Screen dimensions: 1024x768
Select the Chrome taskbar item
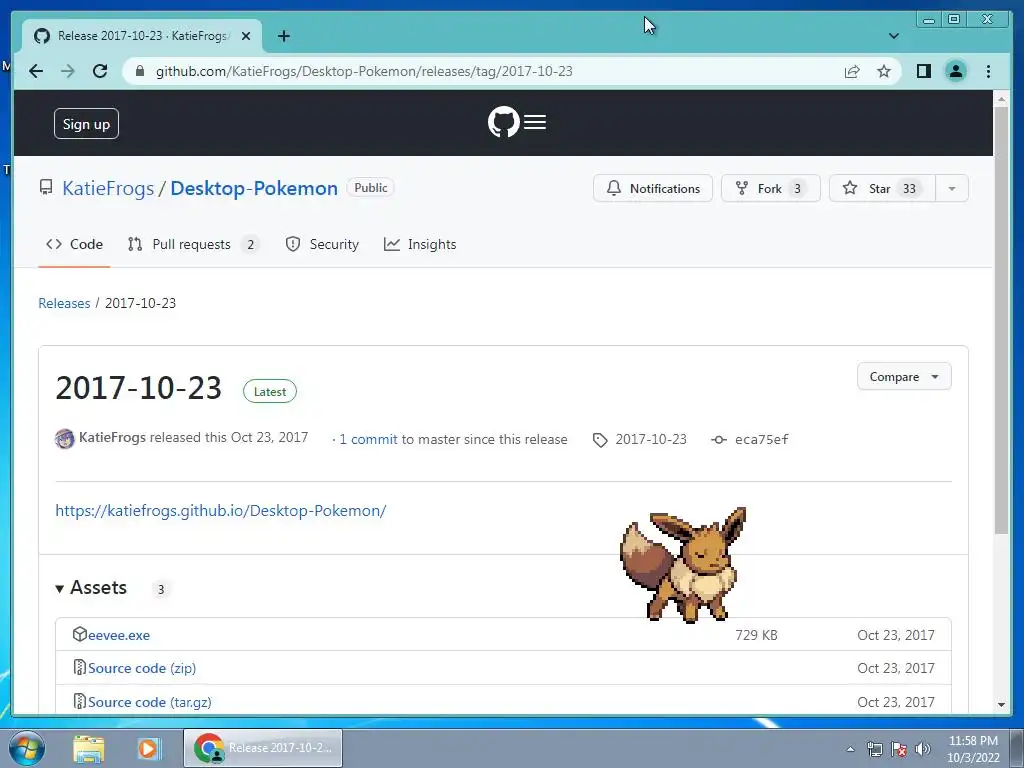coord(263,748)
